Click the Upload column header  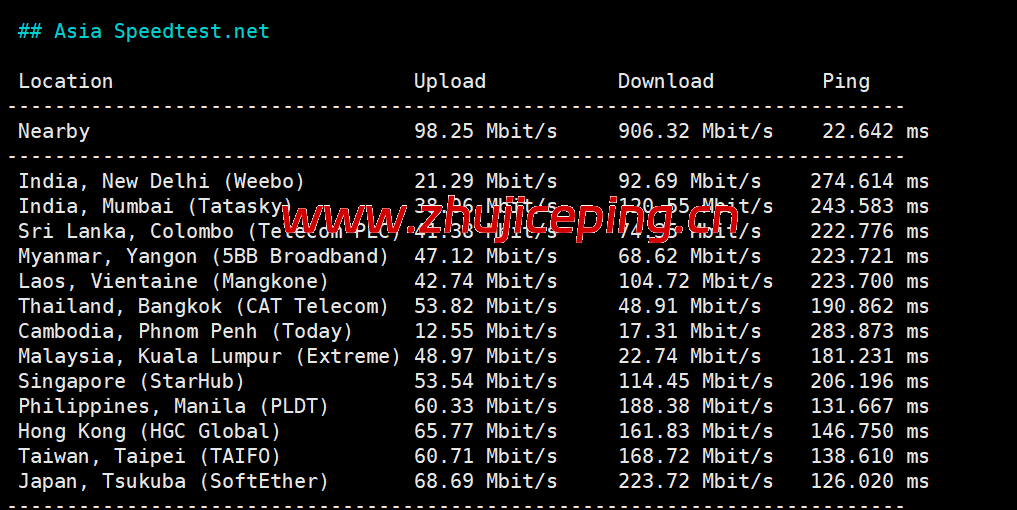click(x=450, y=81)
